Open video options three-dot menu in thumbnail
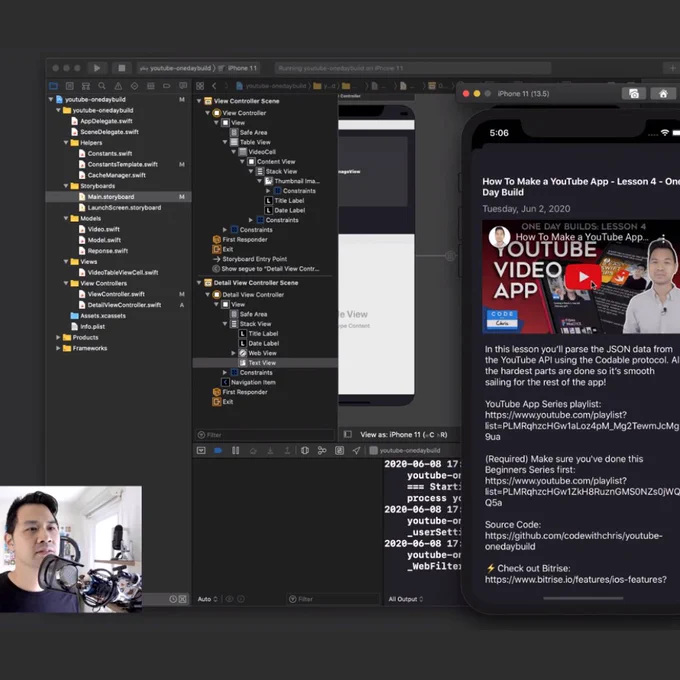The height and width of the screenshot is (680, 680). 663,238
